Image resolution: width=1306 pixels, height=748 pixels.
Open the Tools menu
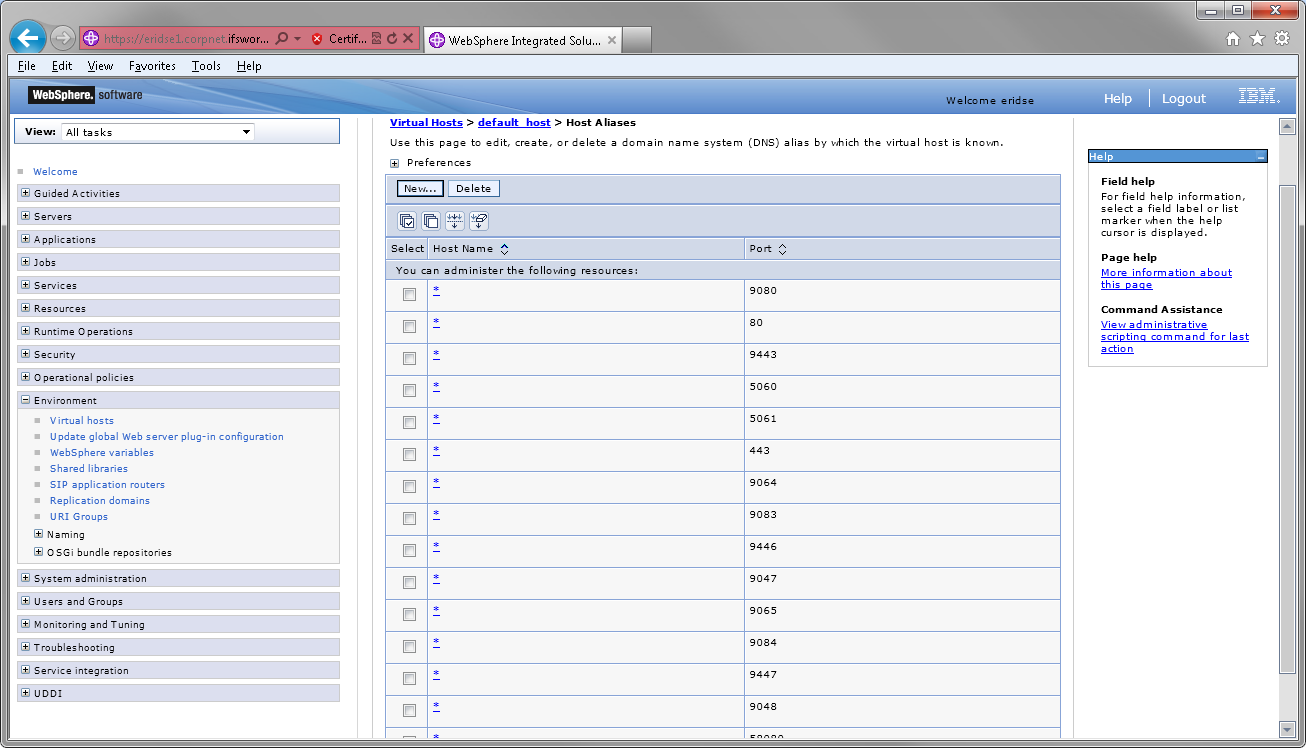[206, 66]
